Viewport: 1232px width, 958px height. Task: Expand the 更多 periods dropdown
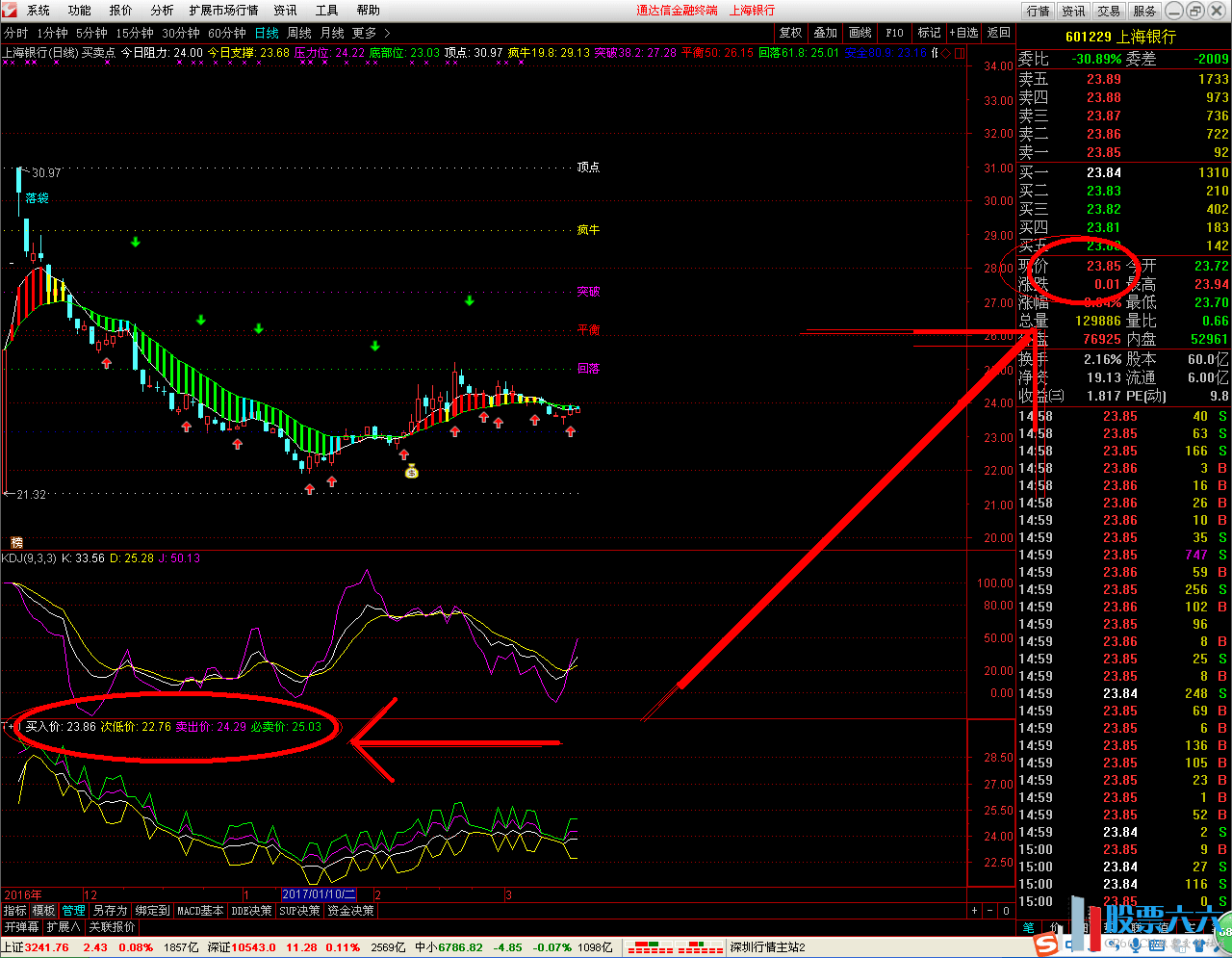tap(372, 33)
